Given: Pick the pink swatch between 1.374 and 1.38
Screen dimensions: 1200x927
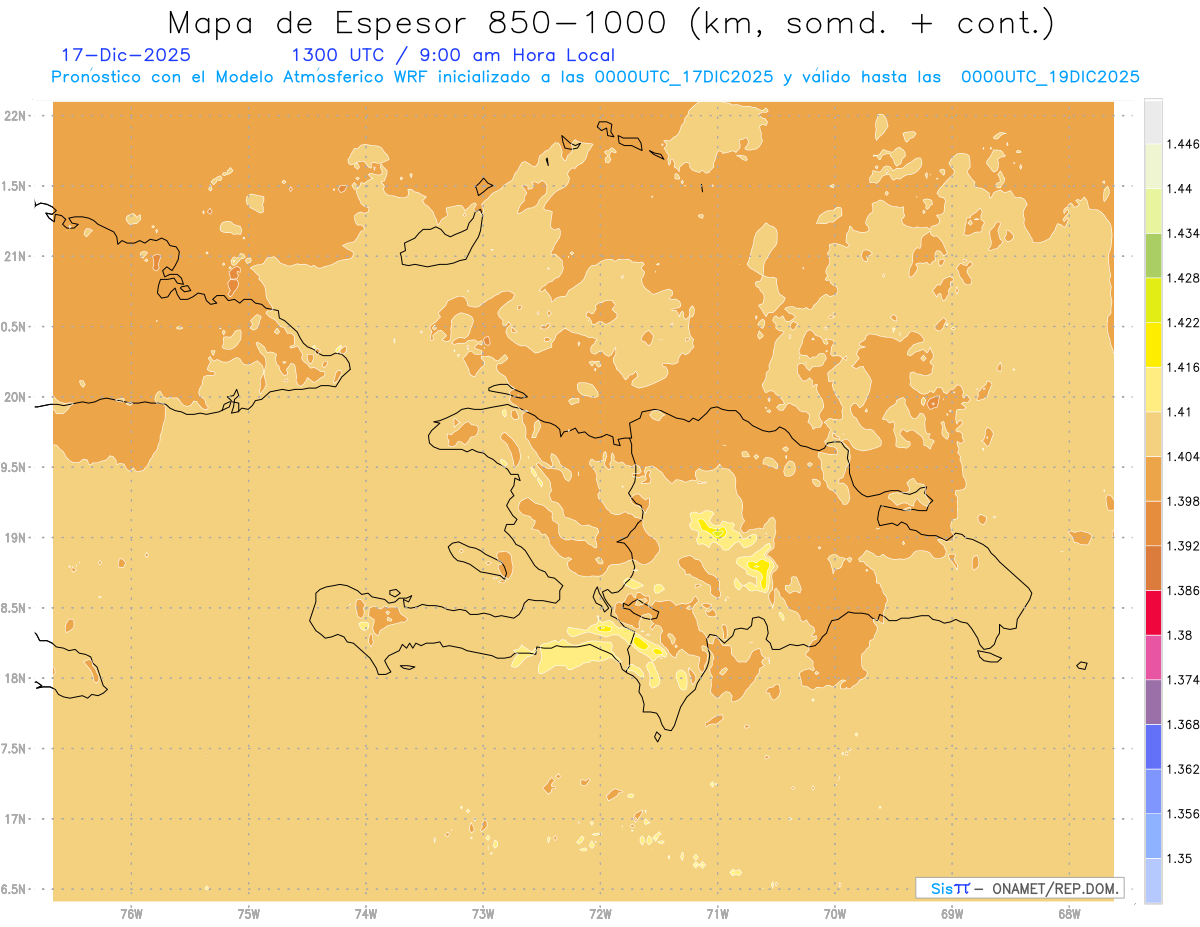Looking at the screenshot, I should 1153,657.
